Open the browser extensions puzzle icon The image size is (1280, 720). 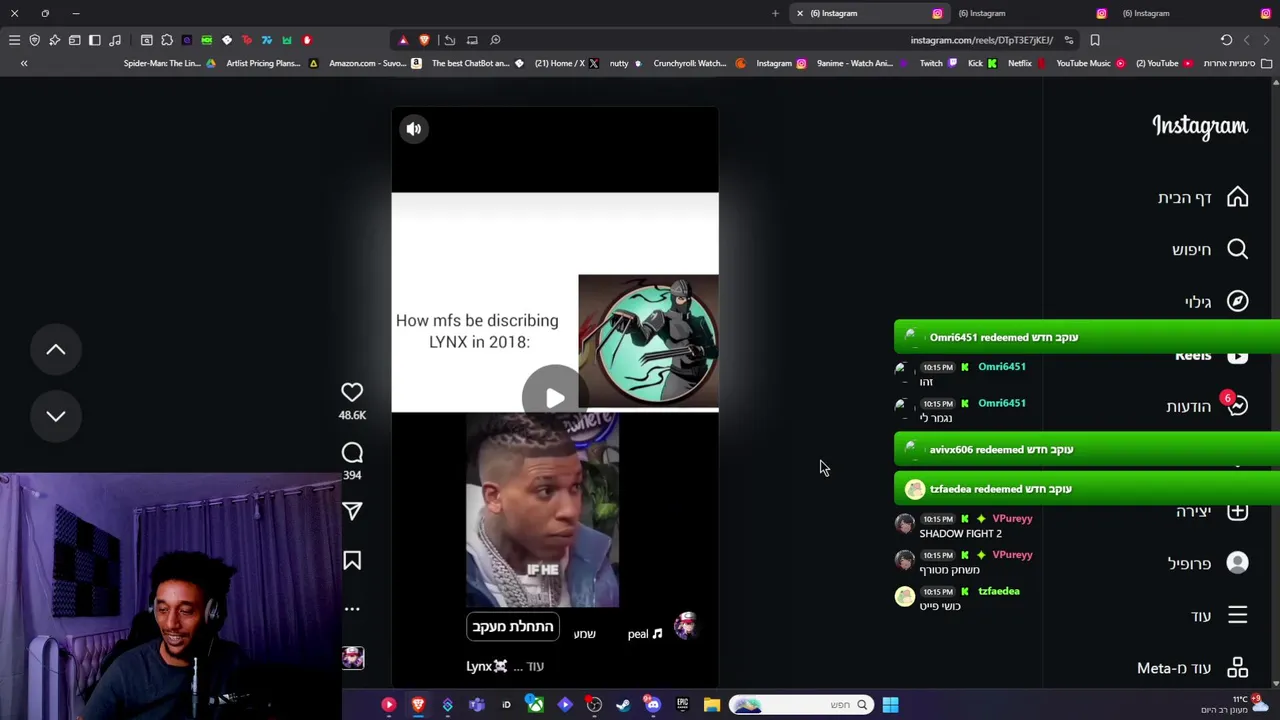(x=167, y=40)
